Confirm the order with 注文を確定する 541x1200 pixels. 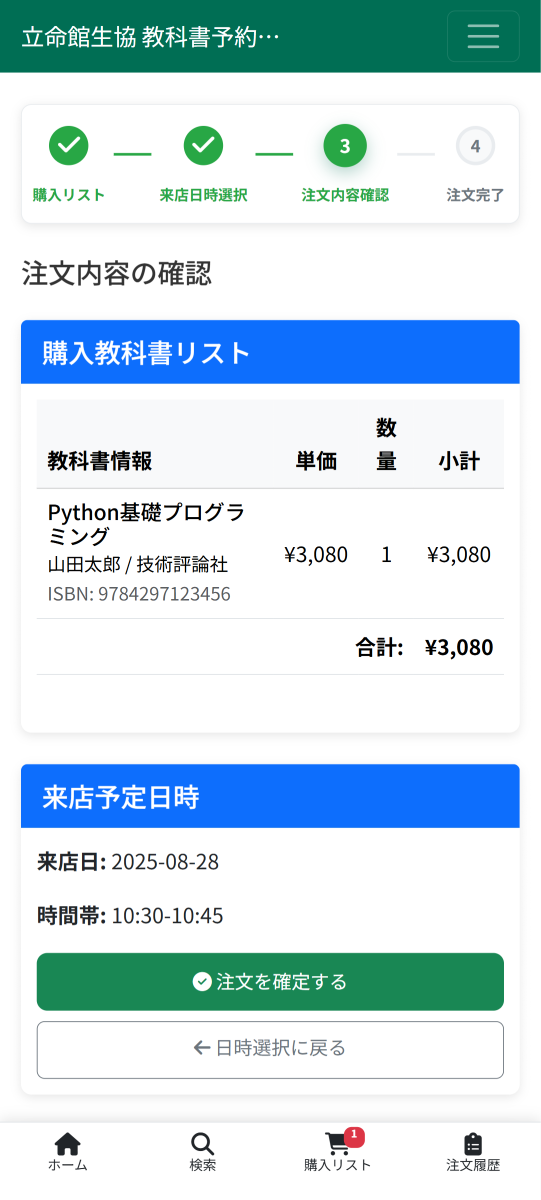click(x=270, y=982)
